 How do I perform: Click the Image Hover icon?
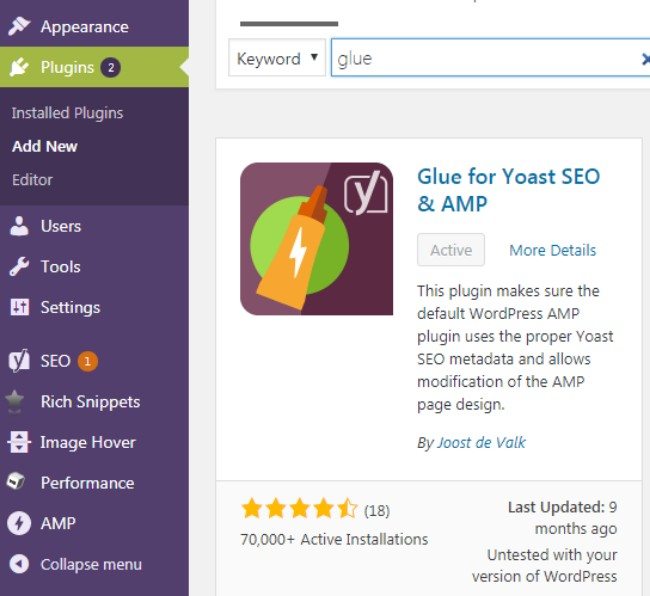pyautogui.click(x=19, y=442)
